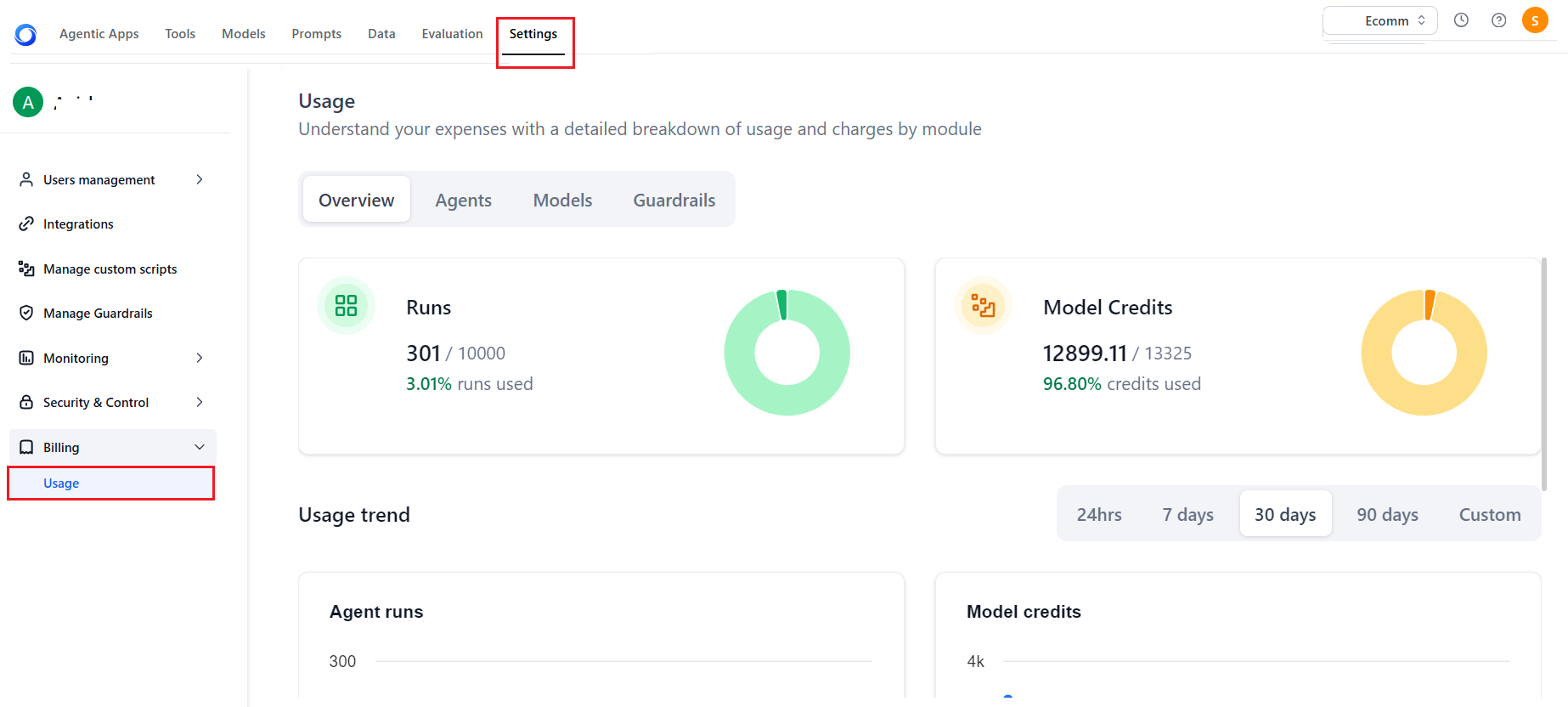Switch to the Guardrails usage tab
Image resolution: width=1568 pixels, height=707 pixels.
[x=674, y=200]
